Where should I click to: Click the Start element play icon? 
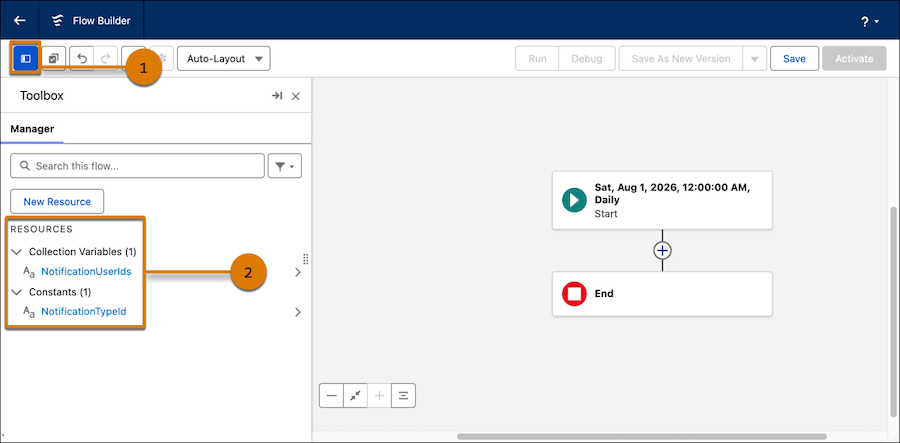(574, 200)
